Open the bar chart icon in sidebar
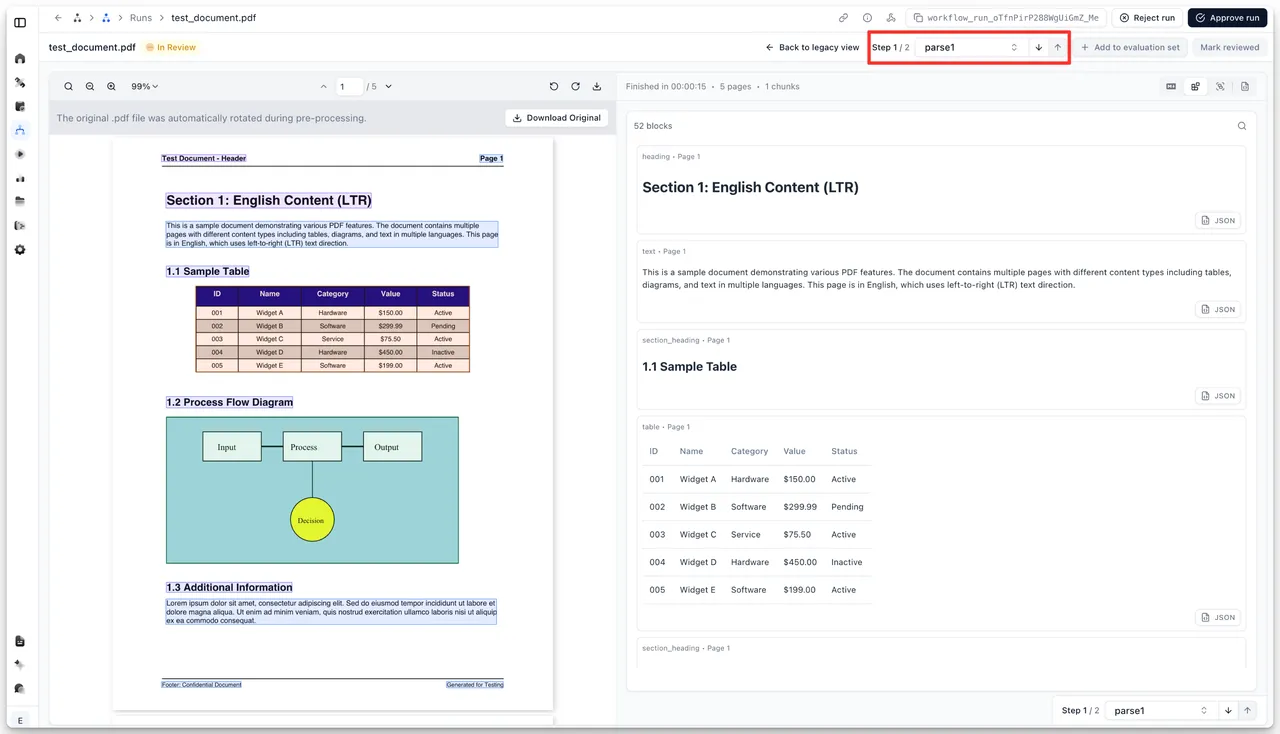Viewport: 1280px width, 734px height. tap(20, 178)
